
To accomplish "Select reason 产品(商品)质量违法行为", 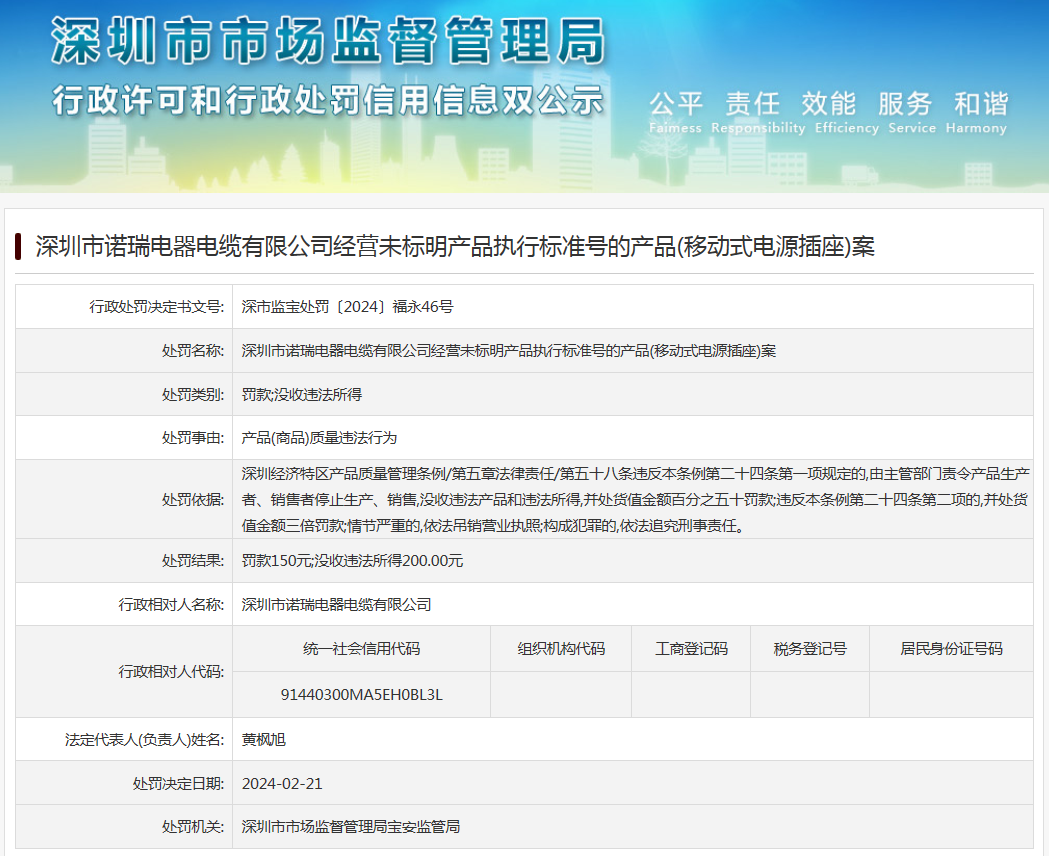I will pyautogui.click(x=319, y=438).
